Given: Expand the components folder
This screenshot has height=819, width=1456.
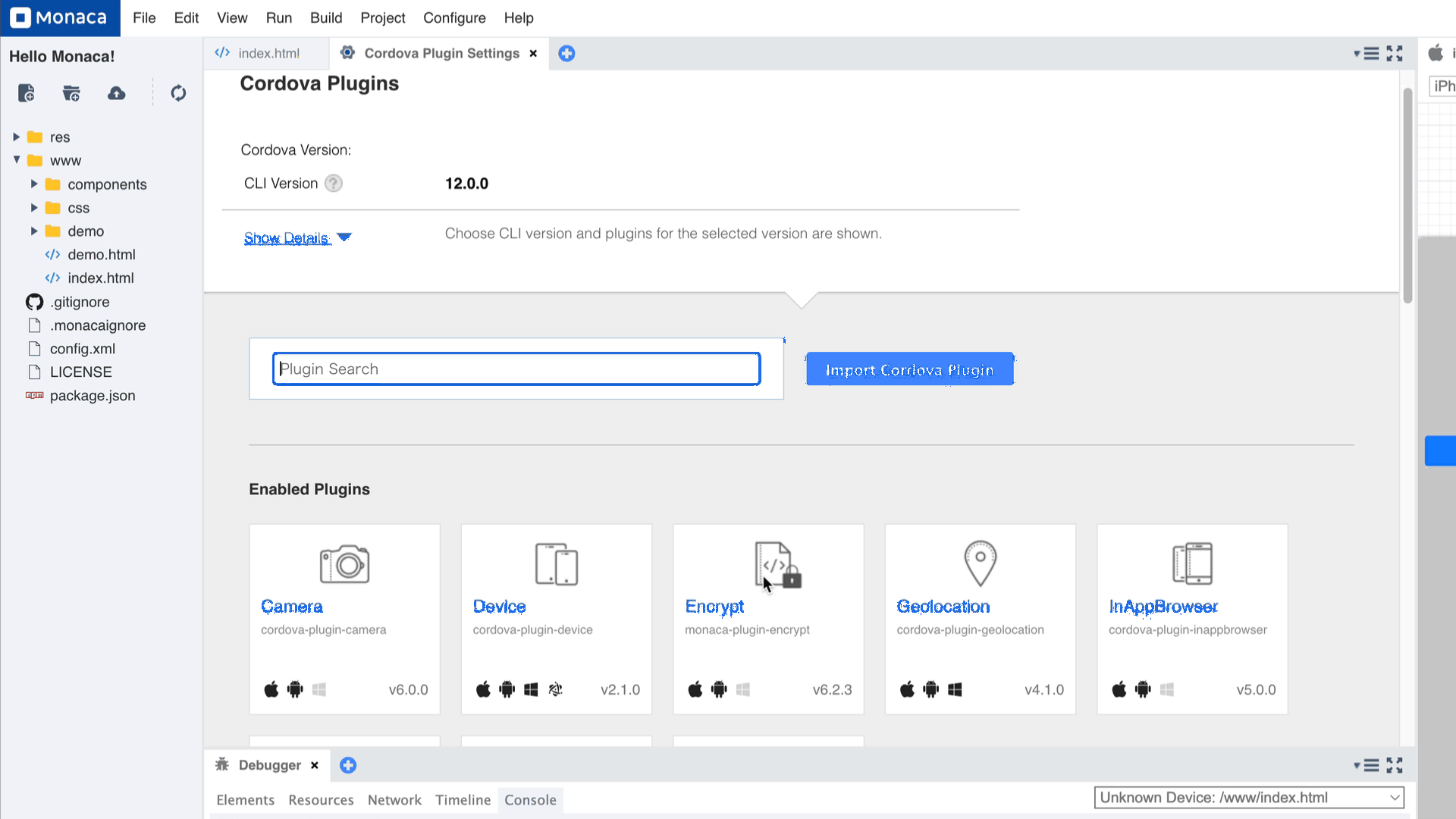Looking at the screenshot, I should tap(34, 184).
